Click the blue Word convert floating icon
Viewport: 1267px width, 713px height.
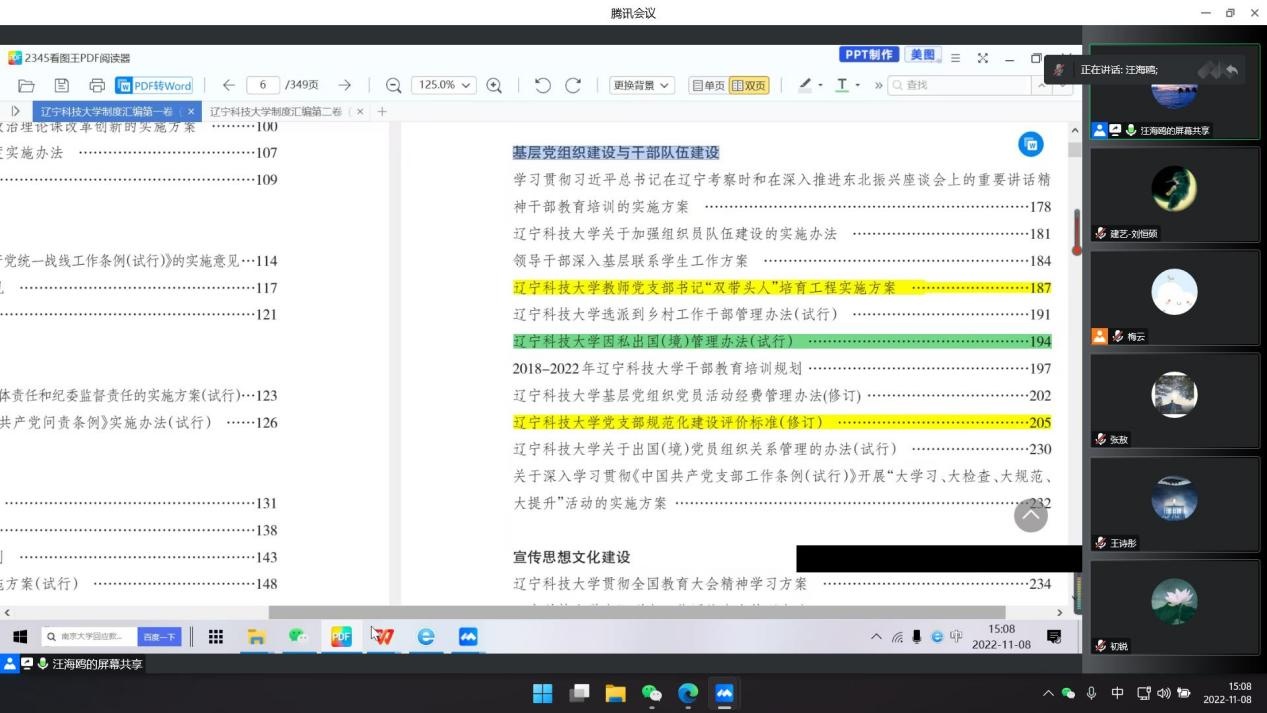coord(1030,145)
